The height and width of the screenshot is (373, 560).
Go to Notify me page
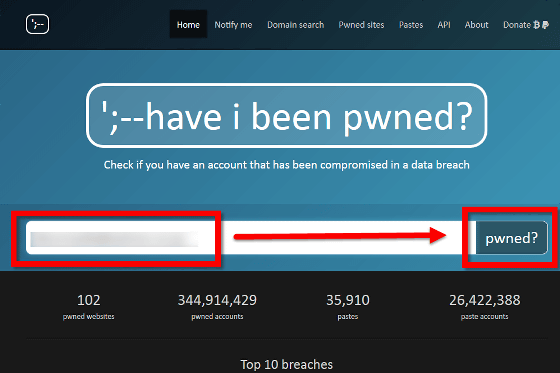point(233,25)
